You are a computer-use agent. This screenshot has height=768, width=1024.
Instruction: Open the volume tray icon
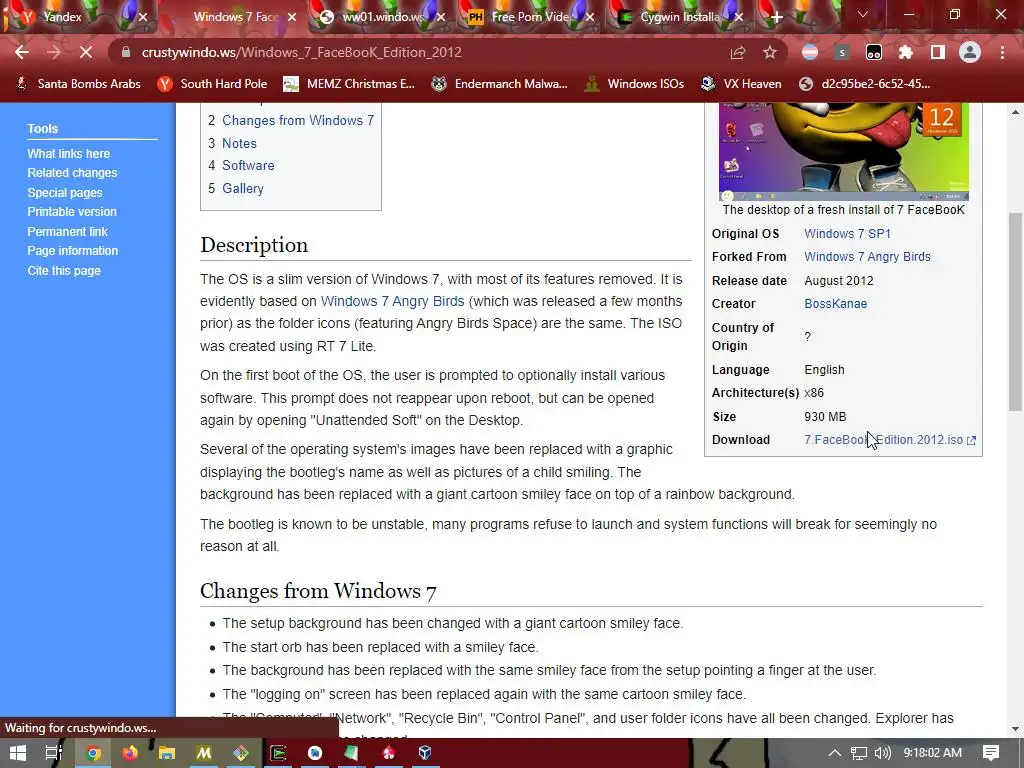tap(882, 753)
